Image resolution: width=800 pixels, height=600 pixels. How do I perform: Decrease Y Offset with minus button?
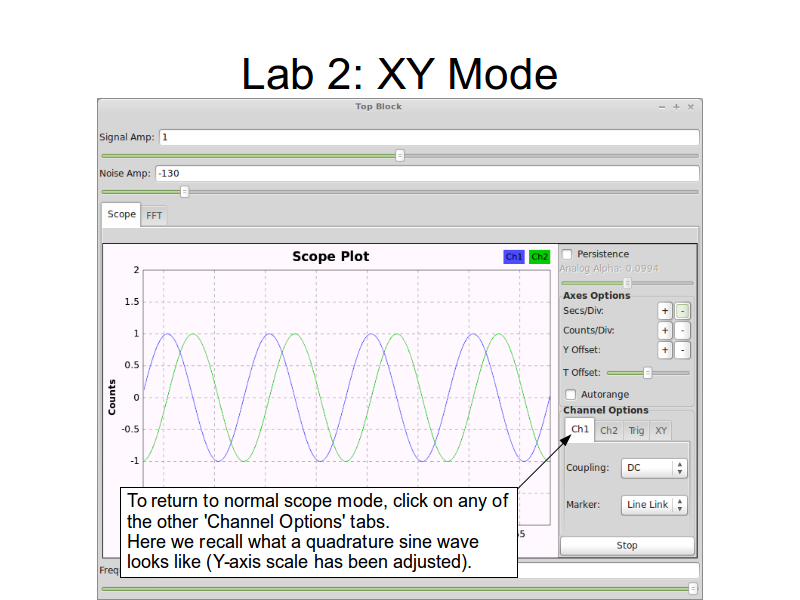[682, 350]
